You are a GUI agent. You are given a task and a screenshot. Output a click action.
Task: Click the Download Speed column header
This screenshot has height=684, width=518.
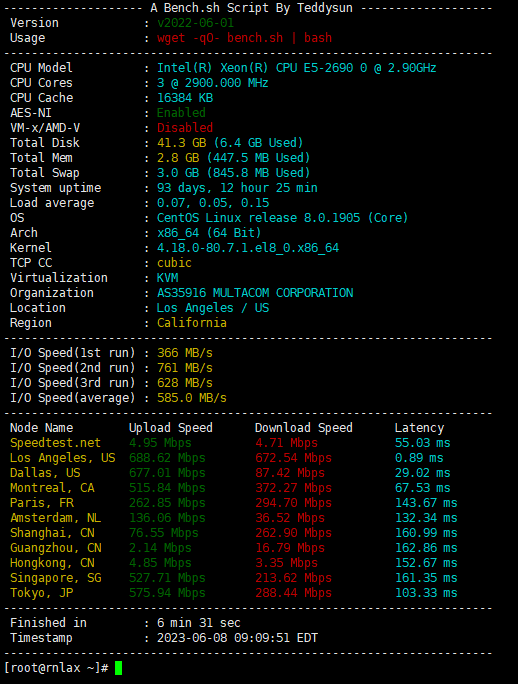pyautogui.click(x=304, y=428)
